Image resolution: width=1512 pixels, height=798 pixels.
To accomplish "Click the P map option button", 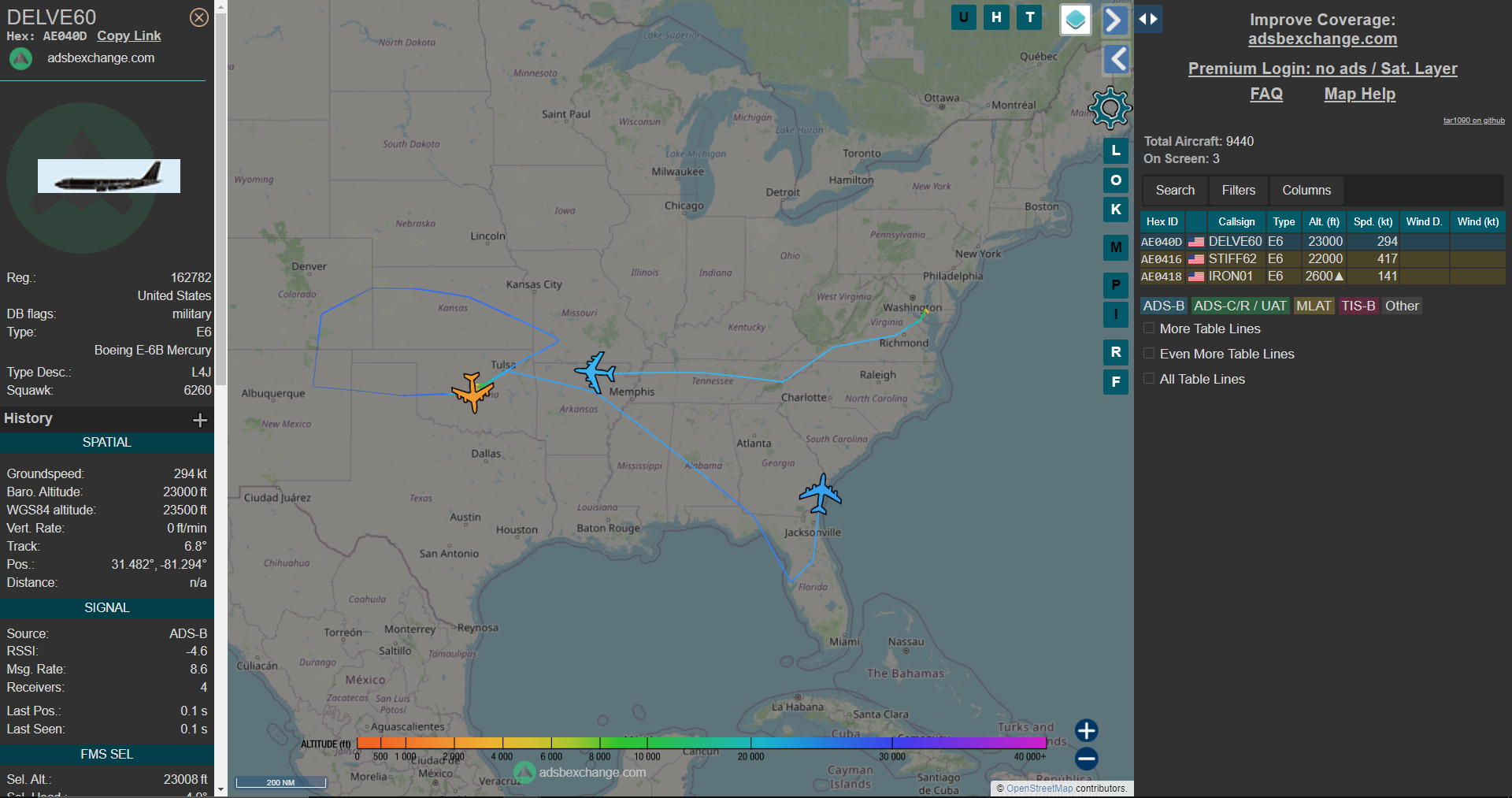I will tap(1116, 285).
